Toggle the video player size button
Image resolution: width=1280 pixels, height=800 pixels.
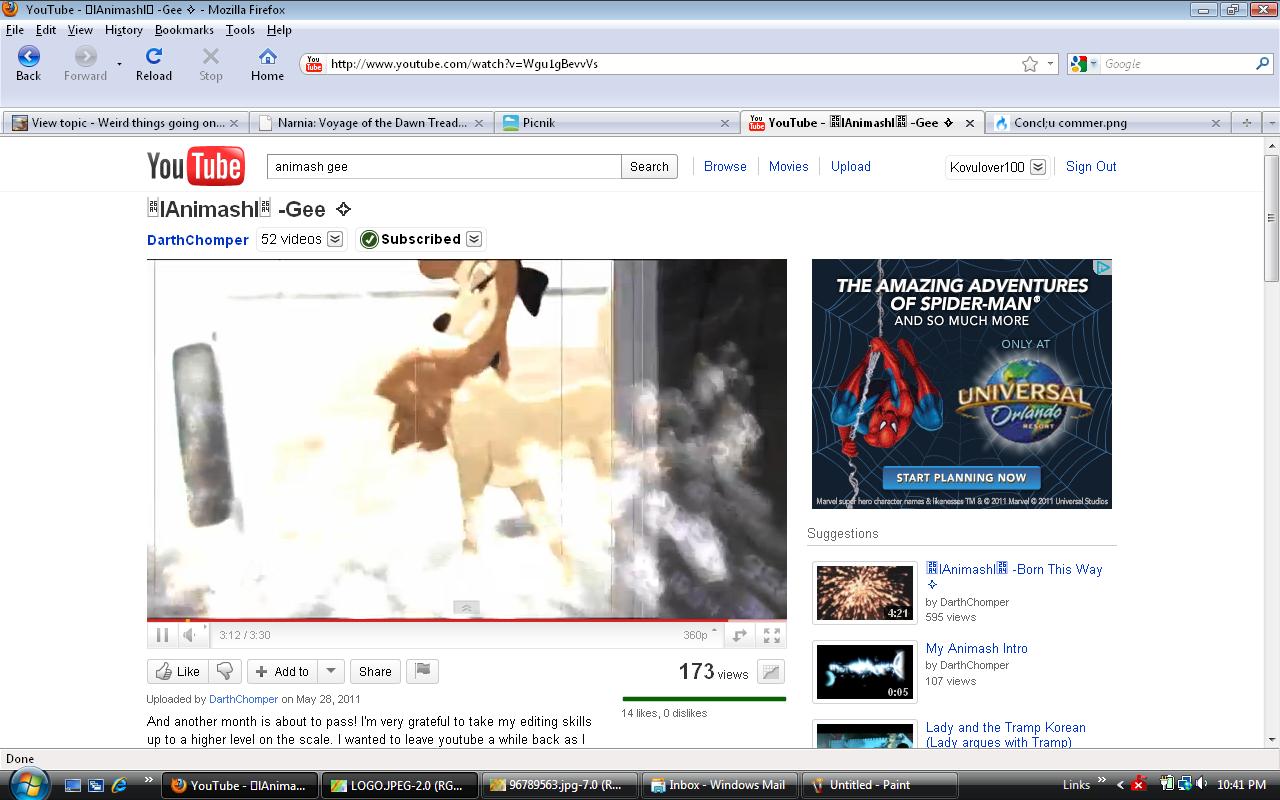[x=740, y=635]
